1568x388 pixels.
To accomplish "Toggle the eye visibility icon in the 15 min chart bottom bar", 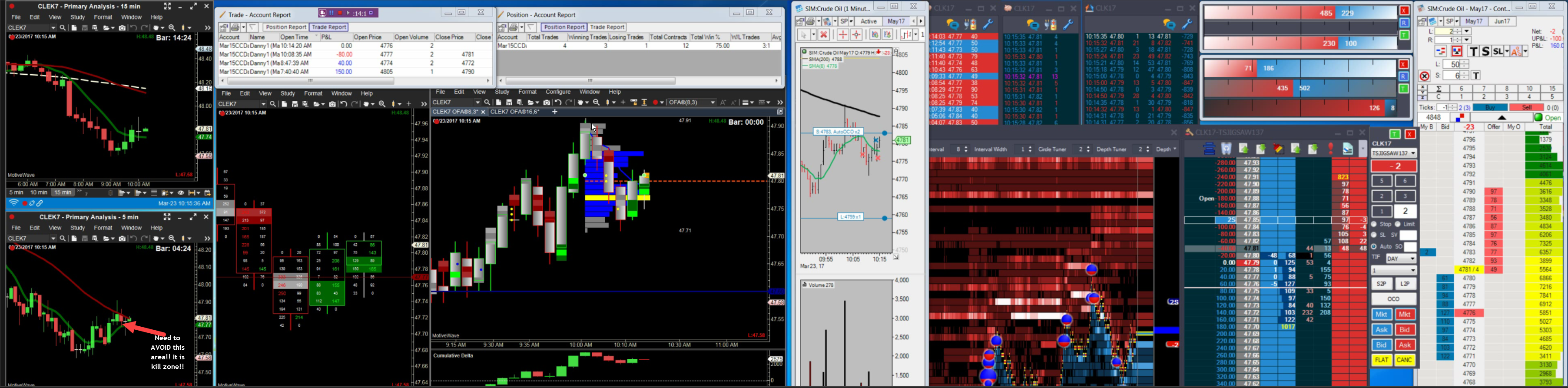I will tap(180, 192).
